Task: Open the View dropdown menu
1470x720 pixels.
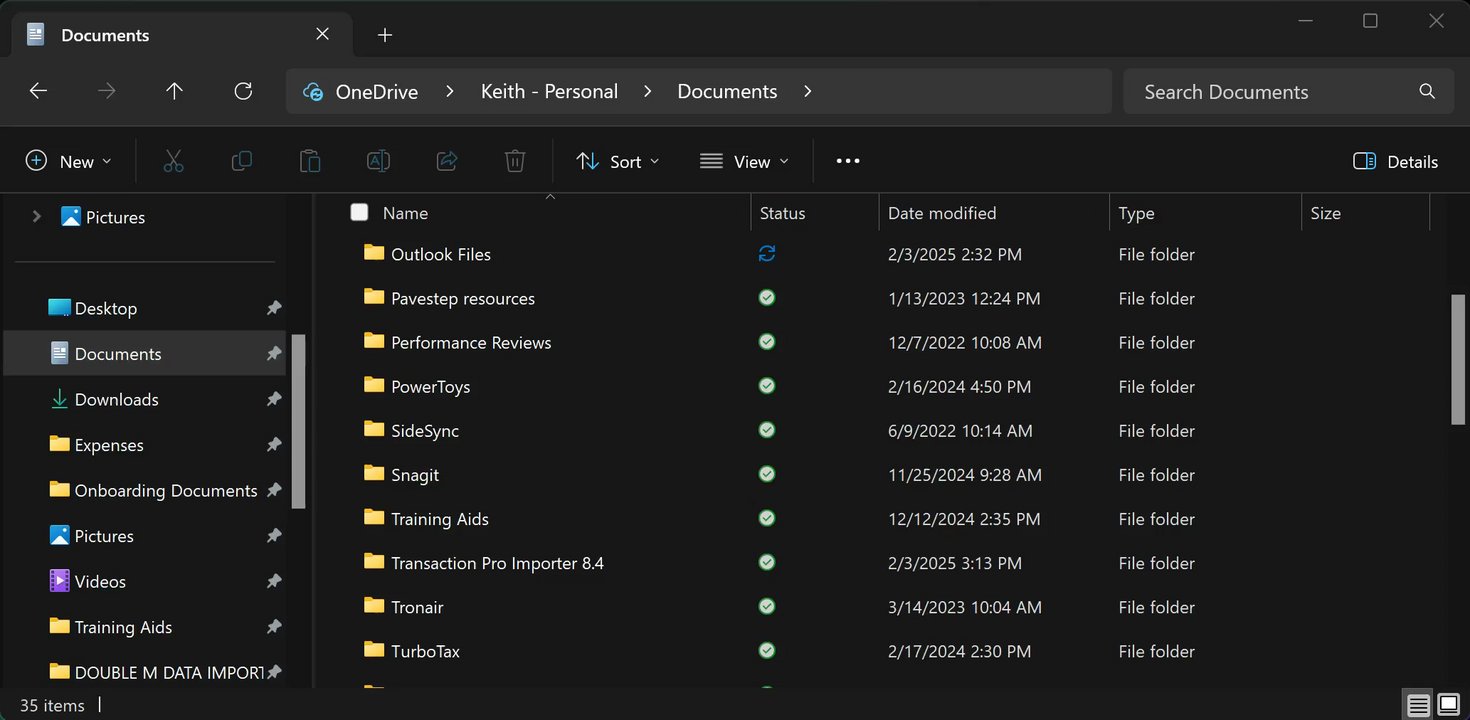Action: click(744, 161)
